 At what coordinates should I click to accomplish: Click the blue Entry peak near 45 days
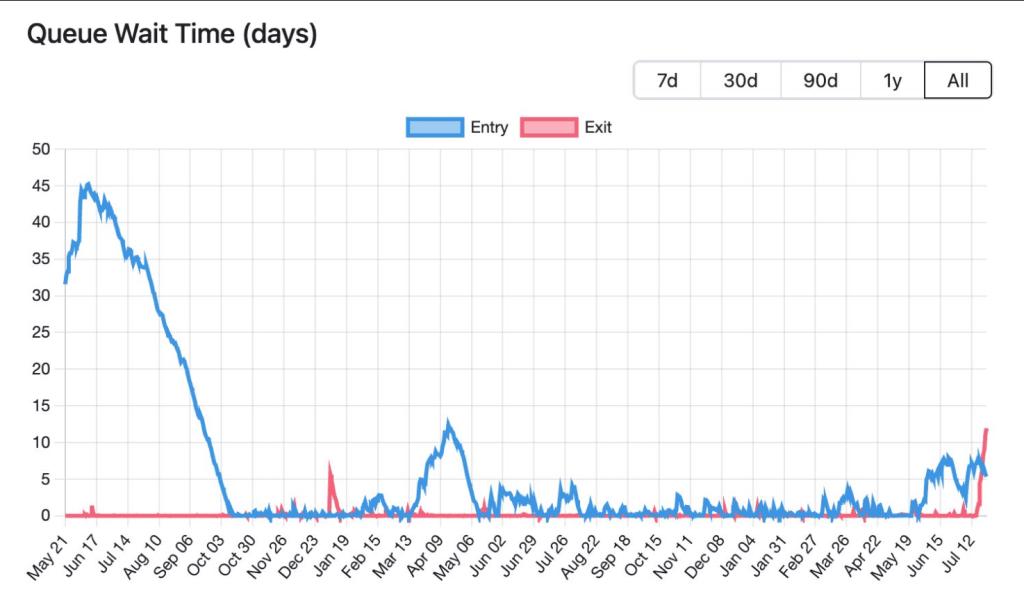coord(88,185)
